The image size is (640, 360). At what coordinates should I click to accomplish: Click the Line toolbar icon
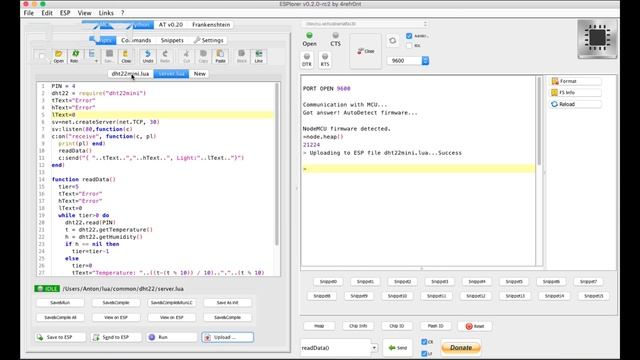pos(259,56)
